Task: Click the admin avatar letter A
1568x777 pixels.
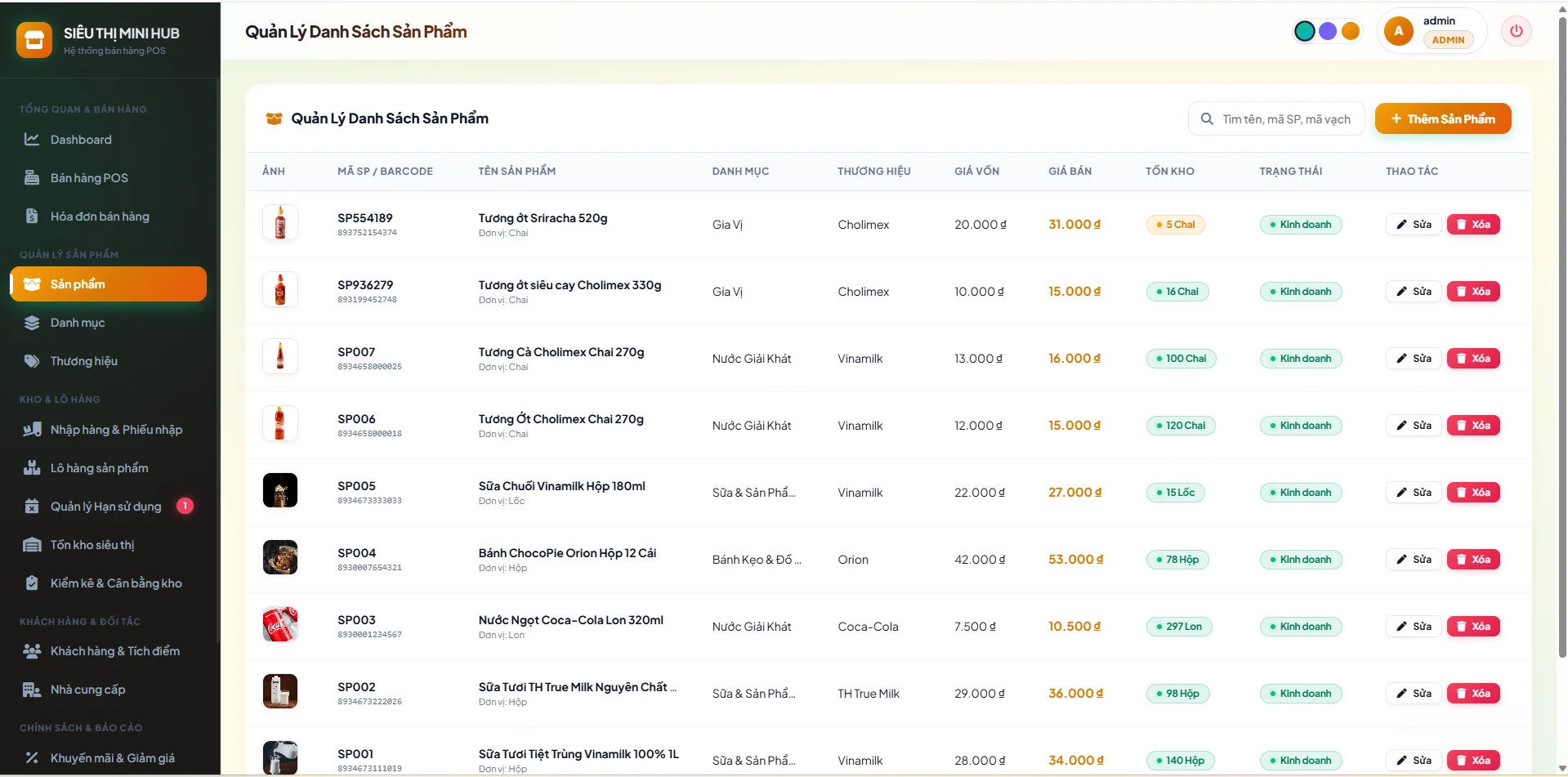Action: [x=1399, y=31]
